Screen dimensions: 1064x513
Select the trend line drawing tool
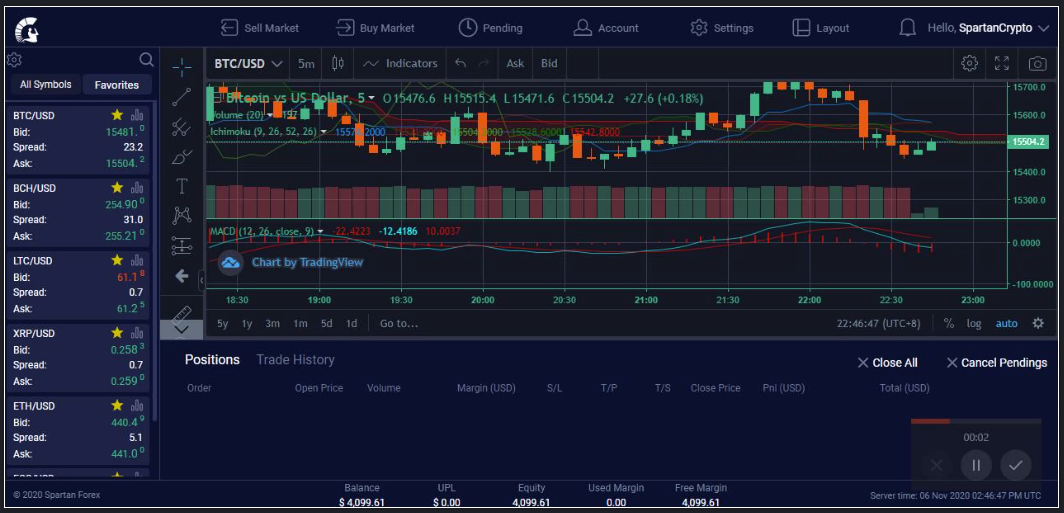(x=181, y=97)
